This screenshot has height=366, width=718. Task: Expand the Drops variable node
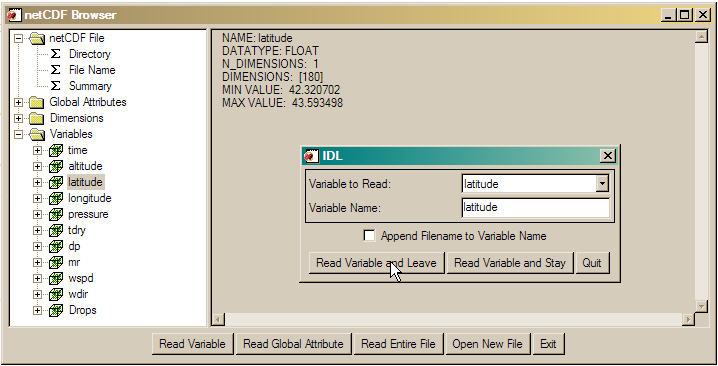tap(38, 311)
